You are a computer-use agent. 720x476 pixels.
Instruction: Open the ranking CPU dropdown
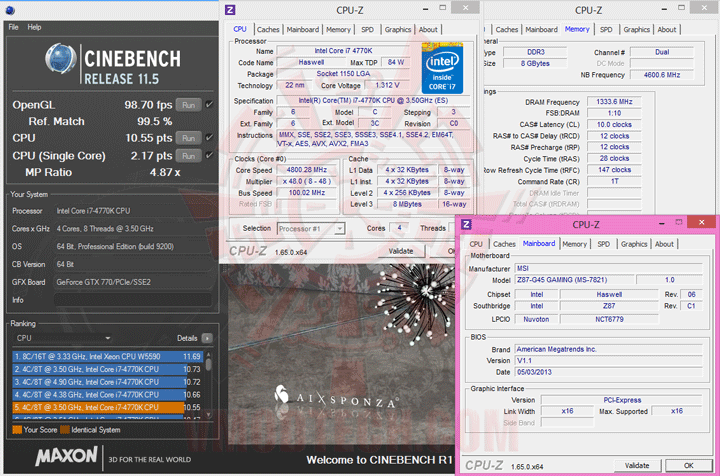coord(62,338)
